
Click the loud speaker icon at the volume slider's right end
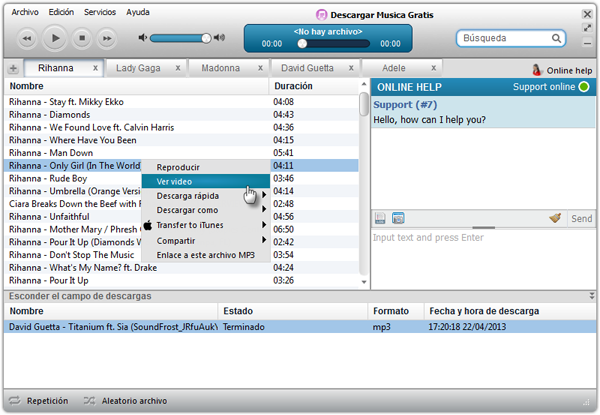[220, 37]
